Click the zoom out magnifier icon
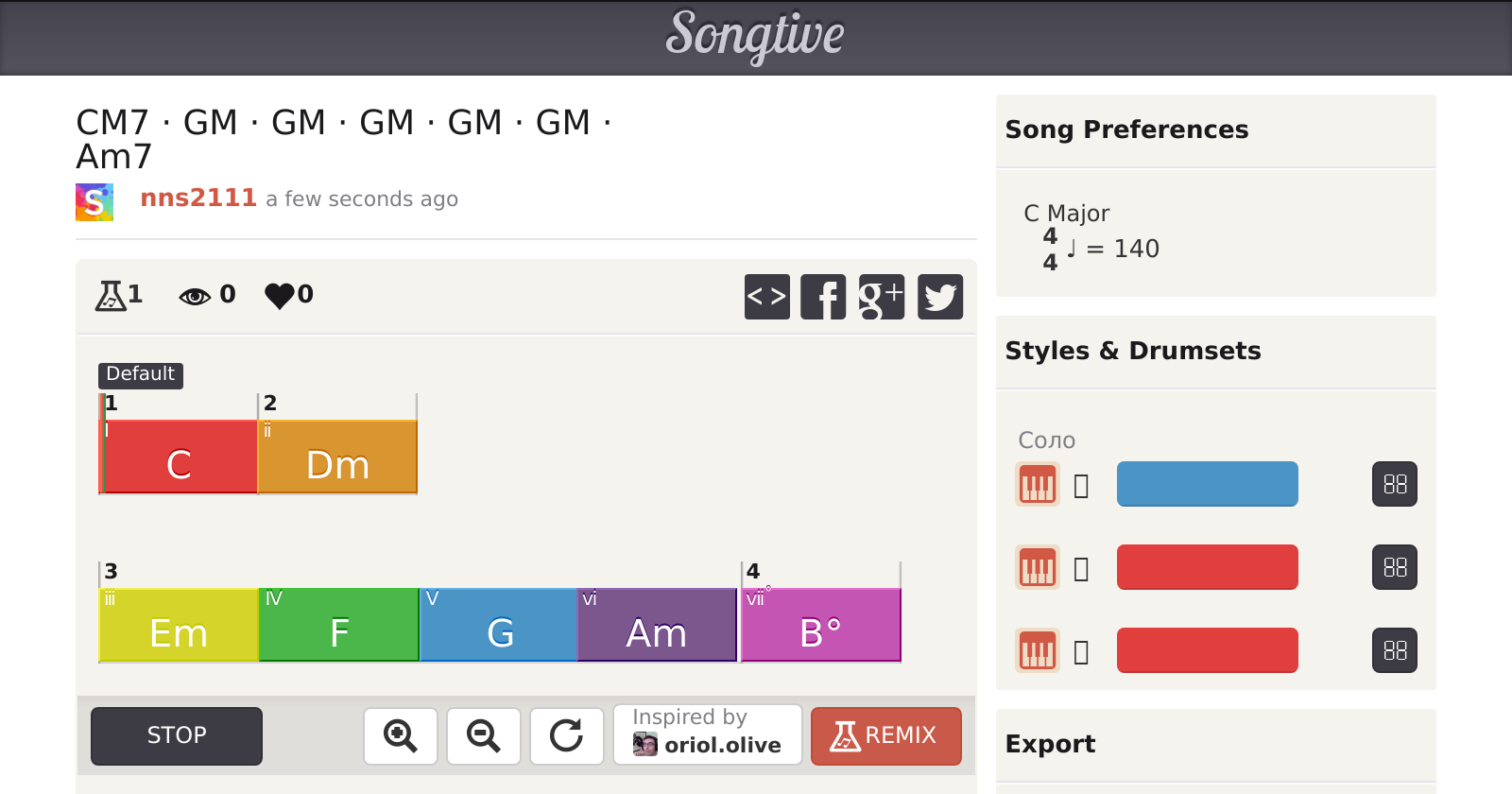 point(483,735)
